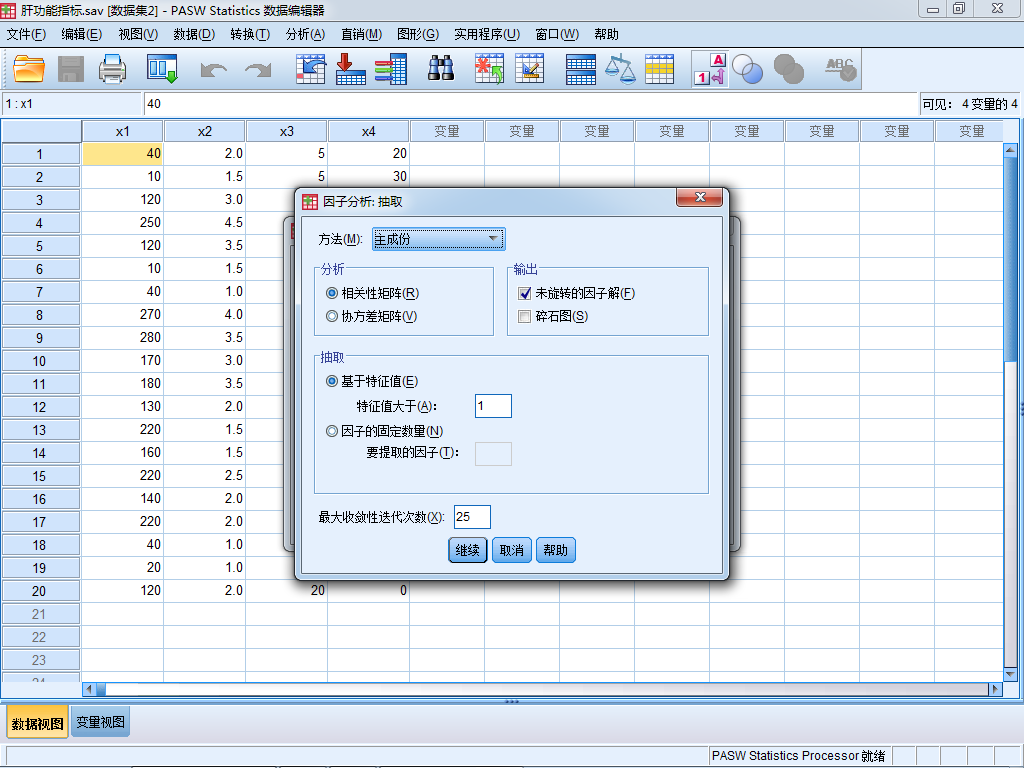The image size is (1024, 768).
Task: Select the 因子的固定数量 radio button
Action: [x=332, y=431]
